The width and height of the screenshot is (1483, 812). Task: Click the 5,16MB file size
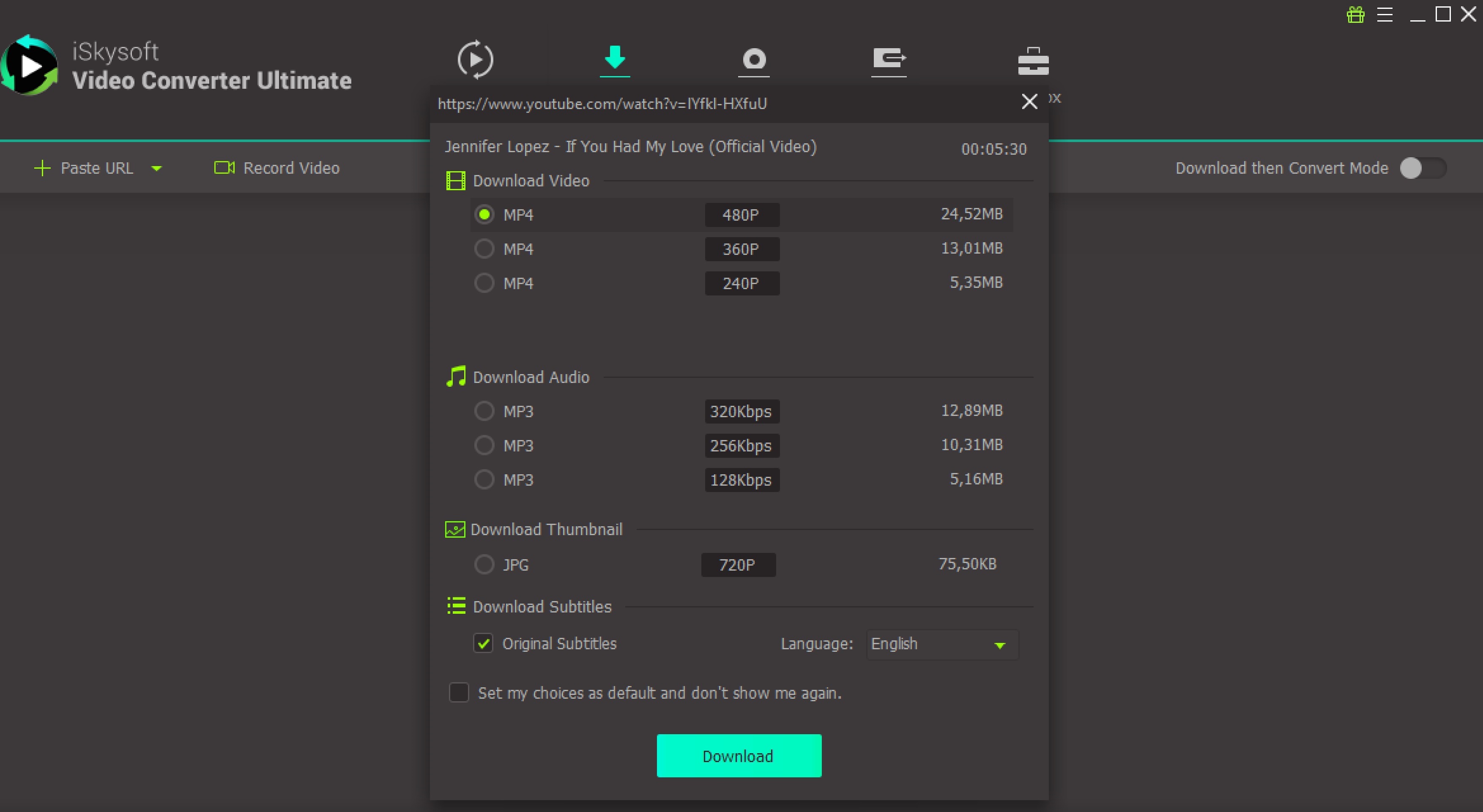pyautogui.click(x=977, y=479)
